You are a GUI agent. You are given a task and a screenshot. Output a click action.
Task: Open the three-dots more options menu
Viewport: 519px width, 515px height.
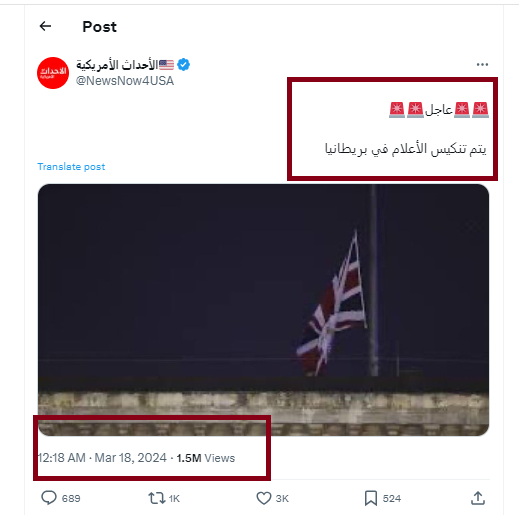point(482,64)
